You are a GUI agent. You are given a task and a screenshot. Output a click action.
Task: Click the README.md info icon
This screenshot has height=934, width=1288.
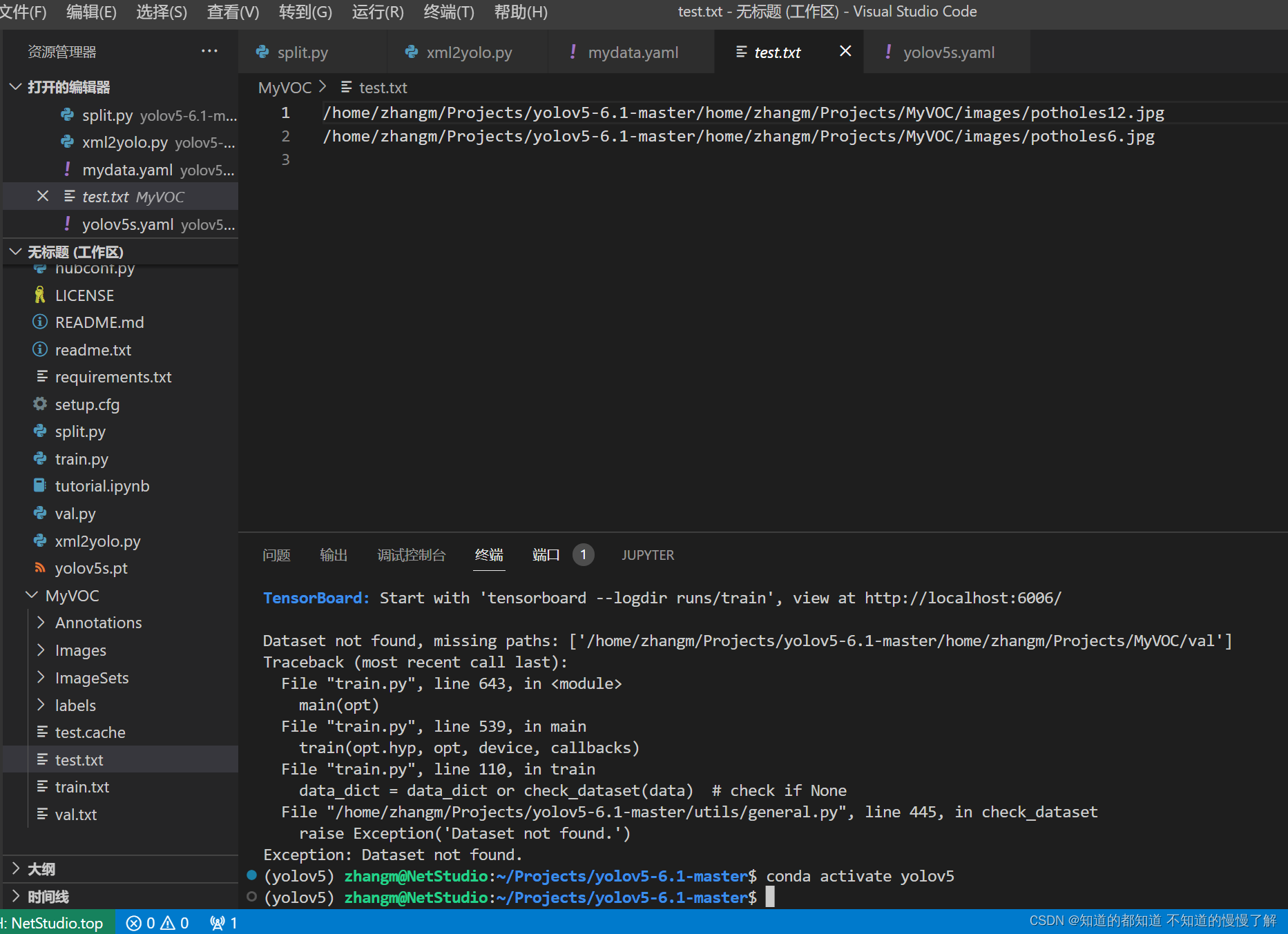(x=40, y=322)
